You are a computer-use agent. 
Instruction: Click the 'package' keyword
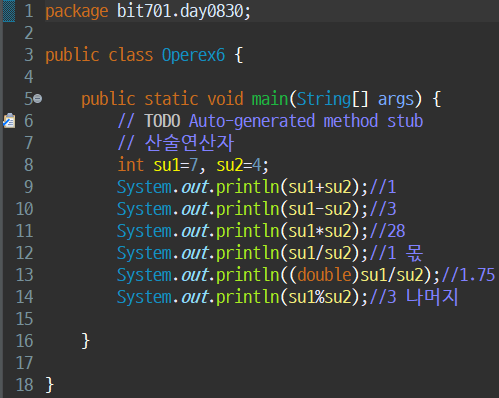tap(77, 12)
